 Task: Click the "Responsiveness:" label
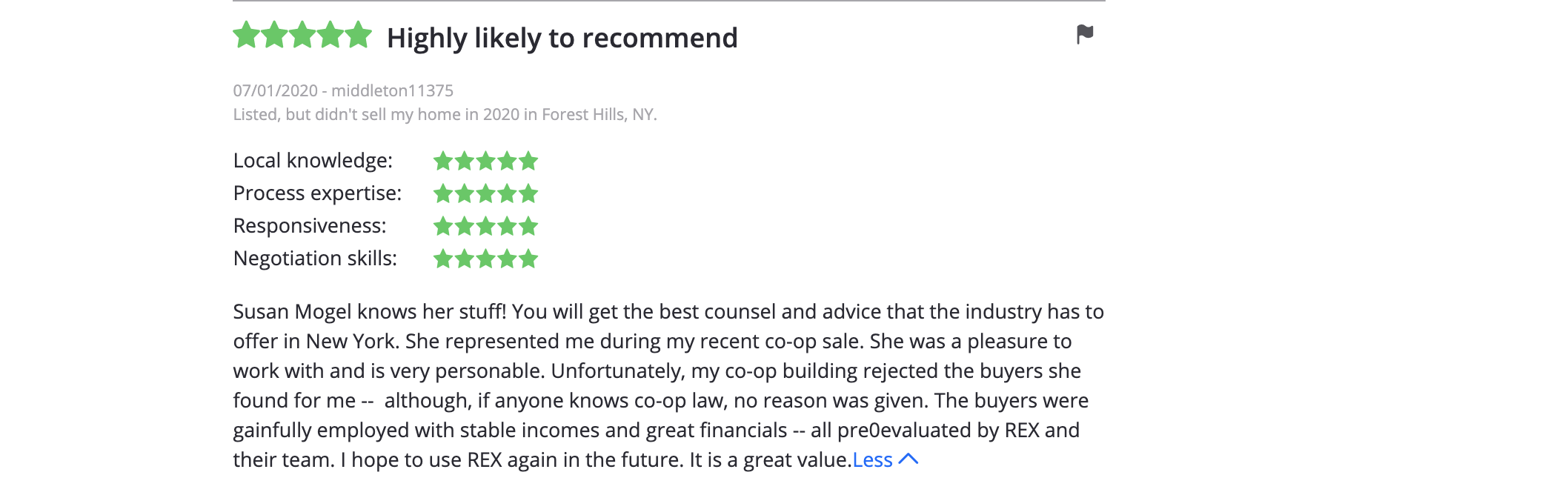(310, 226)
